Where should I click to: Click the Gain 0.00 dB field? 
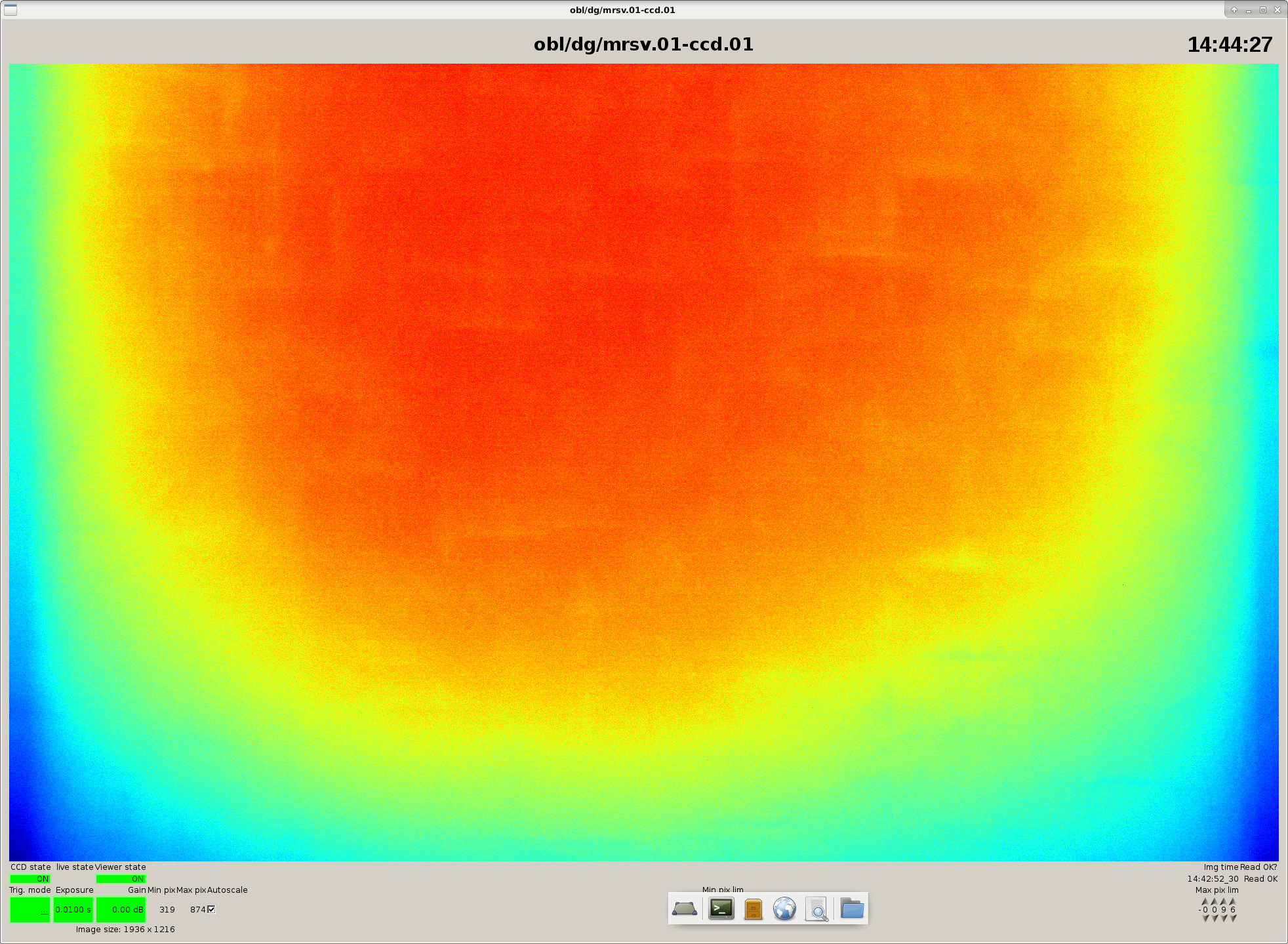click(x=121, y=910)
